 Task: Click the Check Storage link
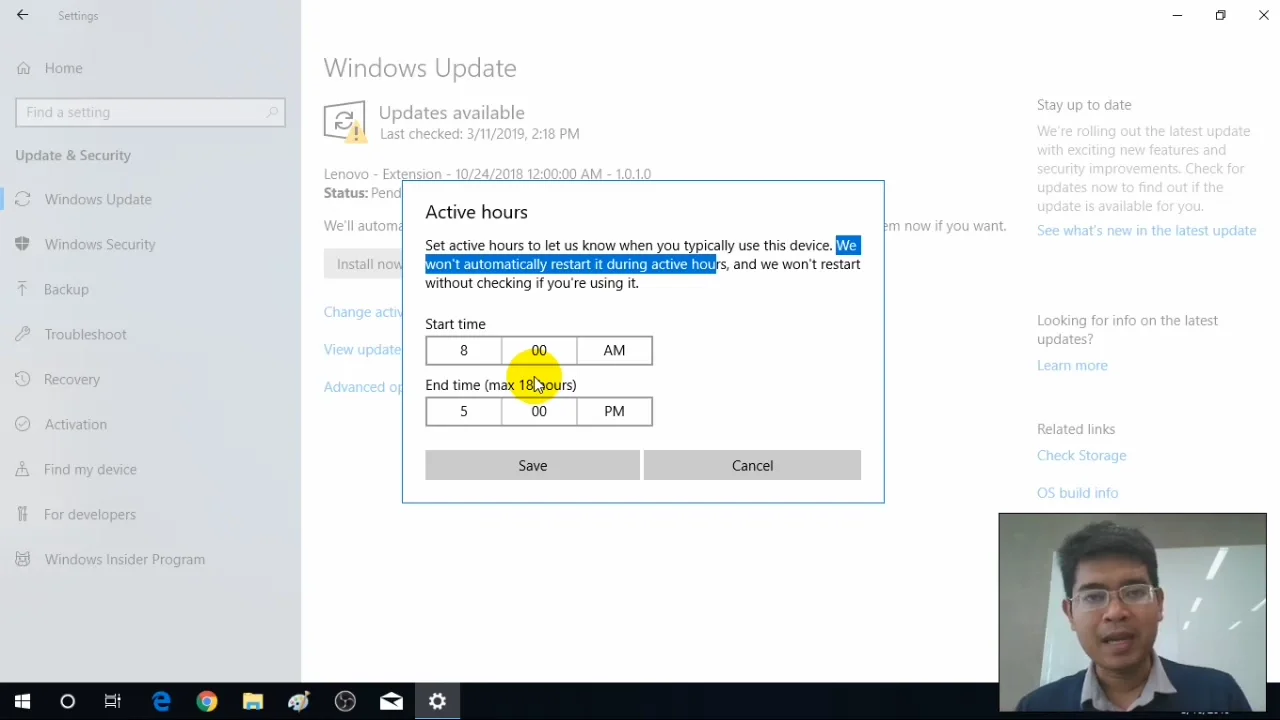tap(1081, 455)
